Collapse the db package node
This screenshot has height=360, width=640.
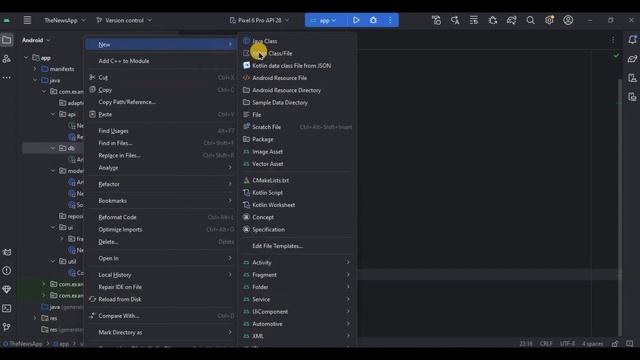pyautogui.click(x=53, y=148)
